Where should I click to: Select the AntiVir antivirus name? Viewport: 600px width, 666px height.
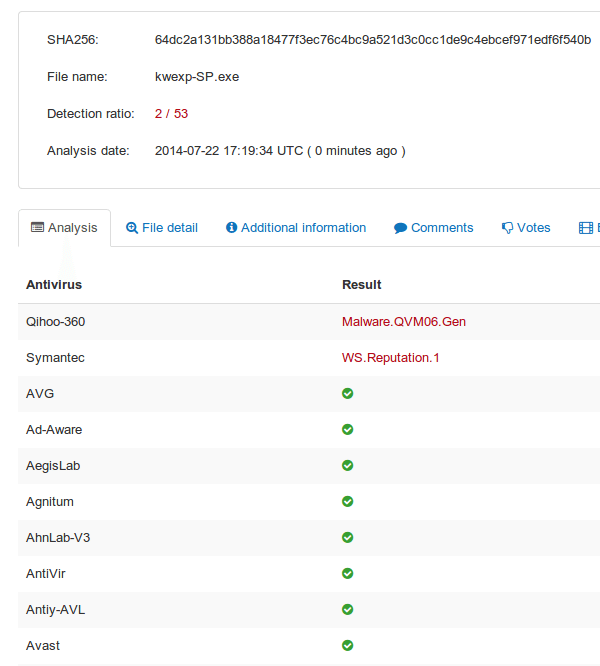pos(46,574)
